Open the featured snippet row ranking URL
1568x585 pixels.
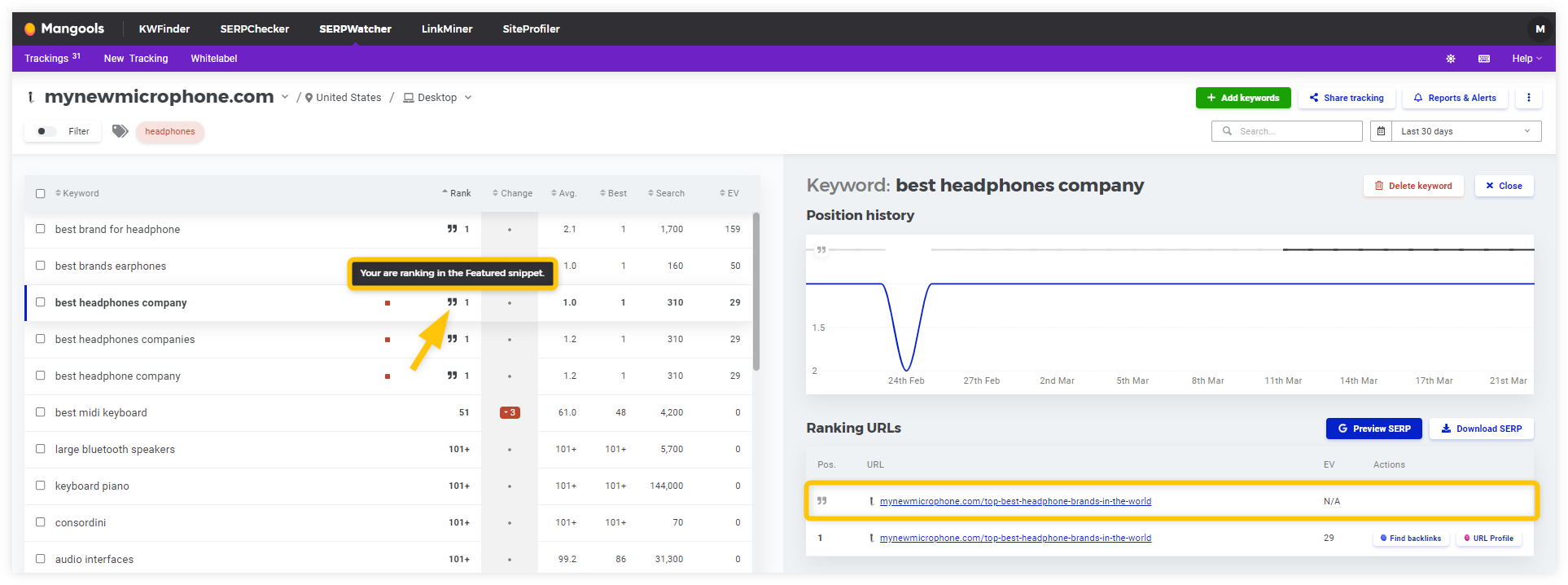point(1015,501)
